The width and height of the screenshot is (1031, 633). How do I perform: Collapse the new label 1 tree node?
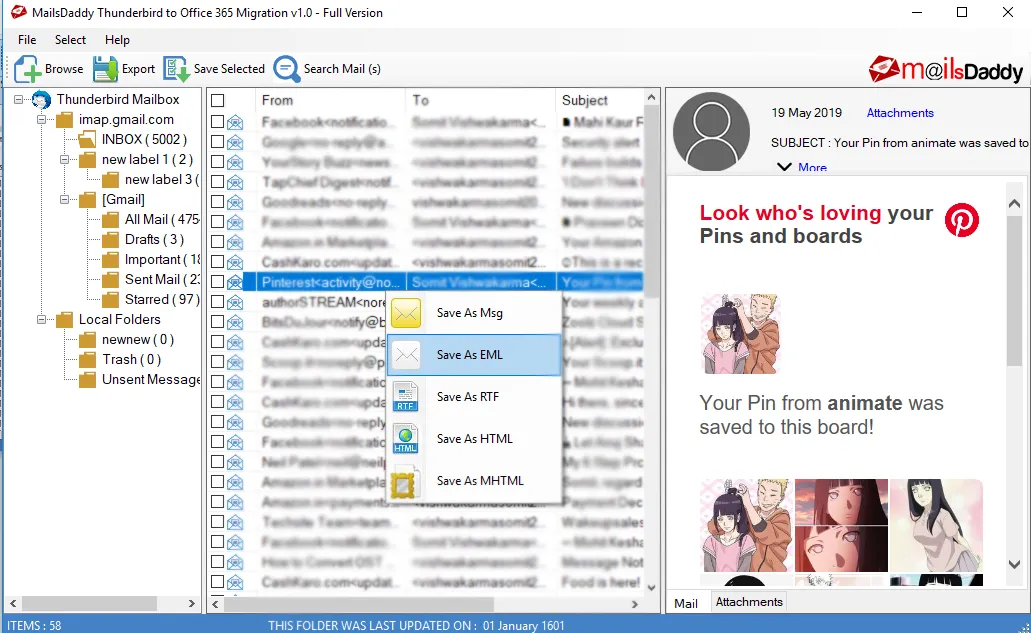pyautogui.click(x=64, y=160)
